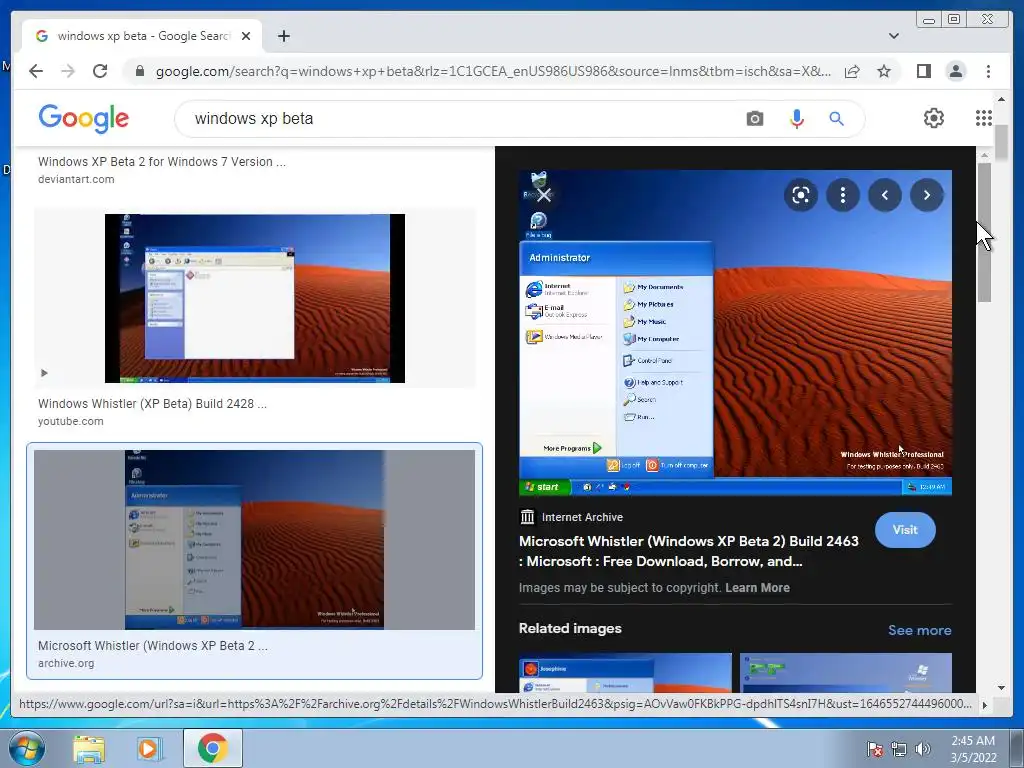Open Action Center flag icon
Viewport: 1024px width, 768px height.
pyautogui.click(x=874, y=749)
